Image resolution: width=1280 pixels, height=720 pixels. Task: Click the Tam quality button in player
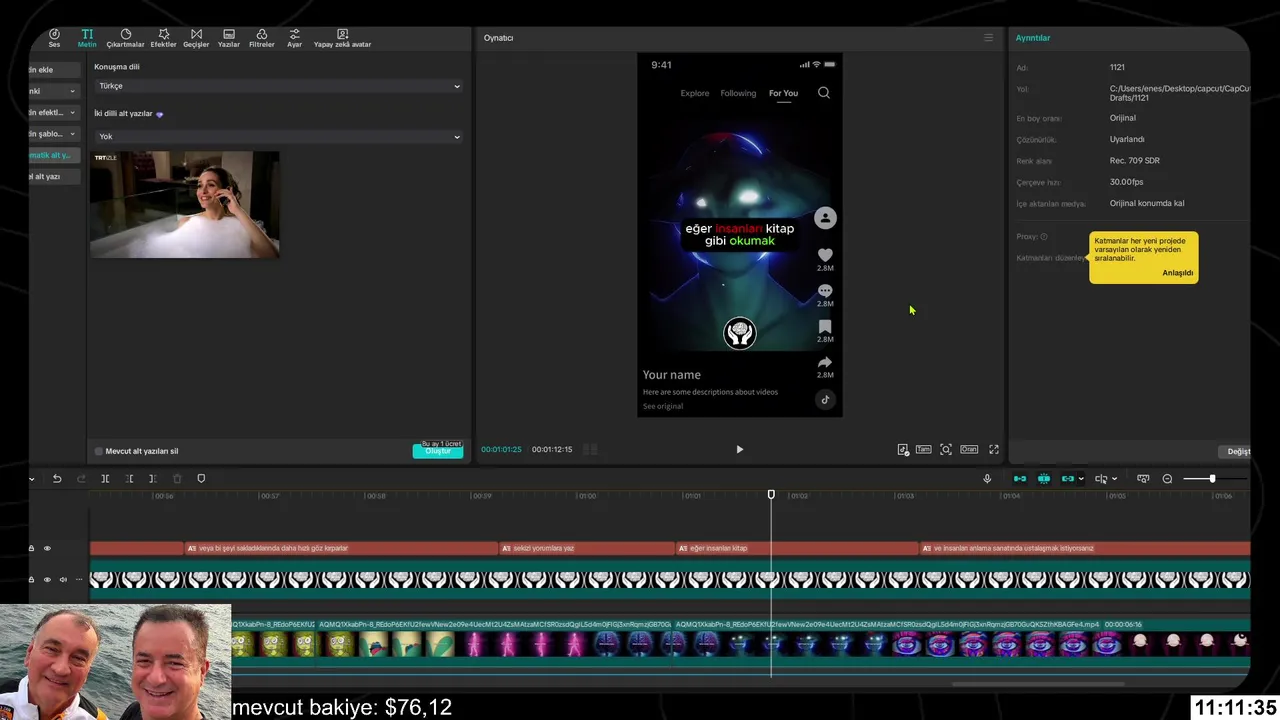[923, 450]
